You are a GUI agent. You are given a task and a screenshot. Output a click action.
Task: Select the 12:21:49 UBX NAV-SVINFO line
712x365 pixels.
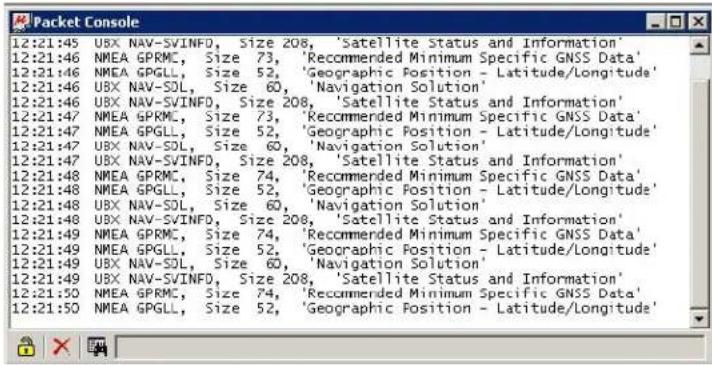click(317, 278)
